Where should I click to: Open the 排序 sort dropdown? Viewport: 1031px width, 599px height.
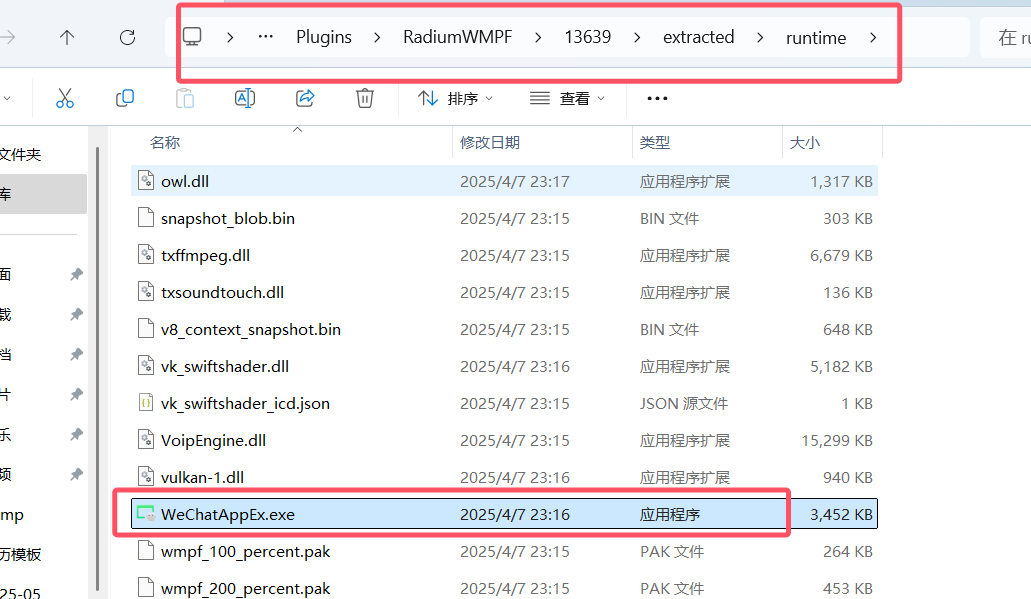tap(455, 98)
